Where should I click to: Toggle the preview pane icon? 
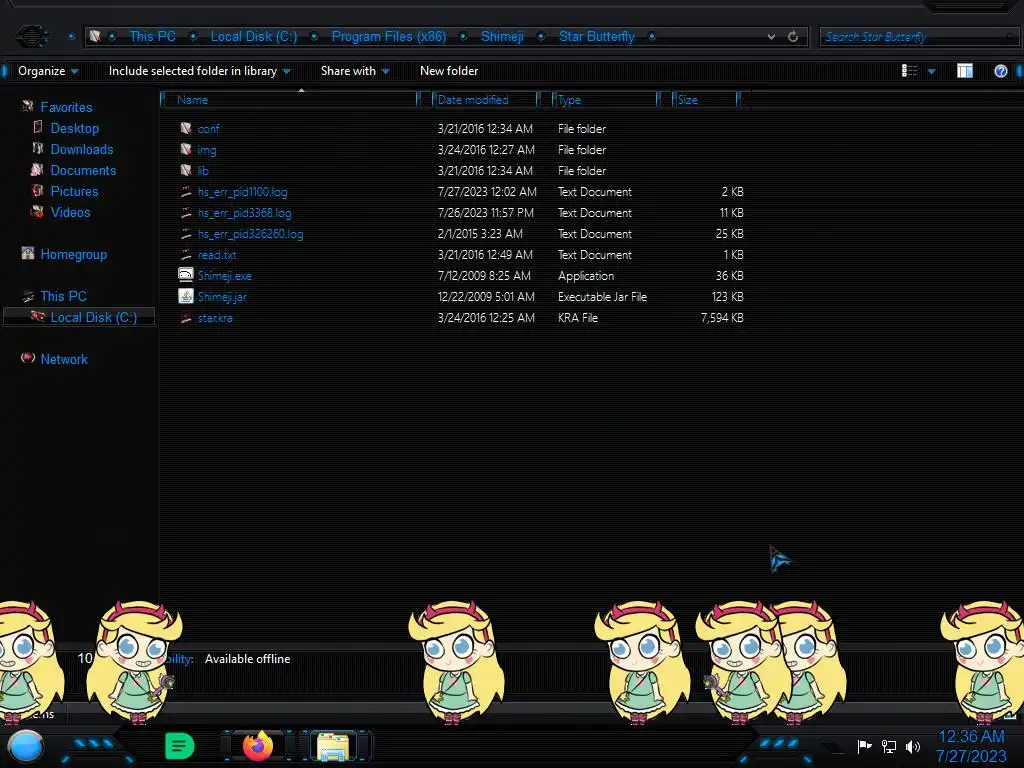point(965,71)
